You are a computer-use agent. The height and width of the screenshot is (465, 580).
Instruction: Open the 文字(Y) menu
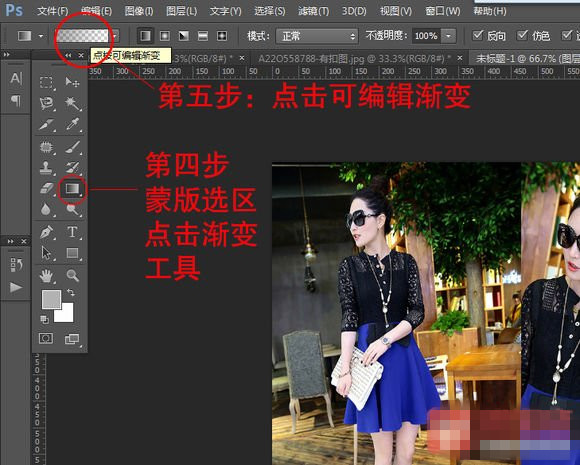pyautogui.click(x=225, y=11)
